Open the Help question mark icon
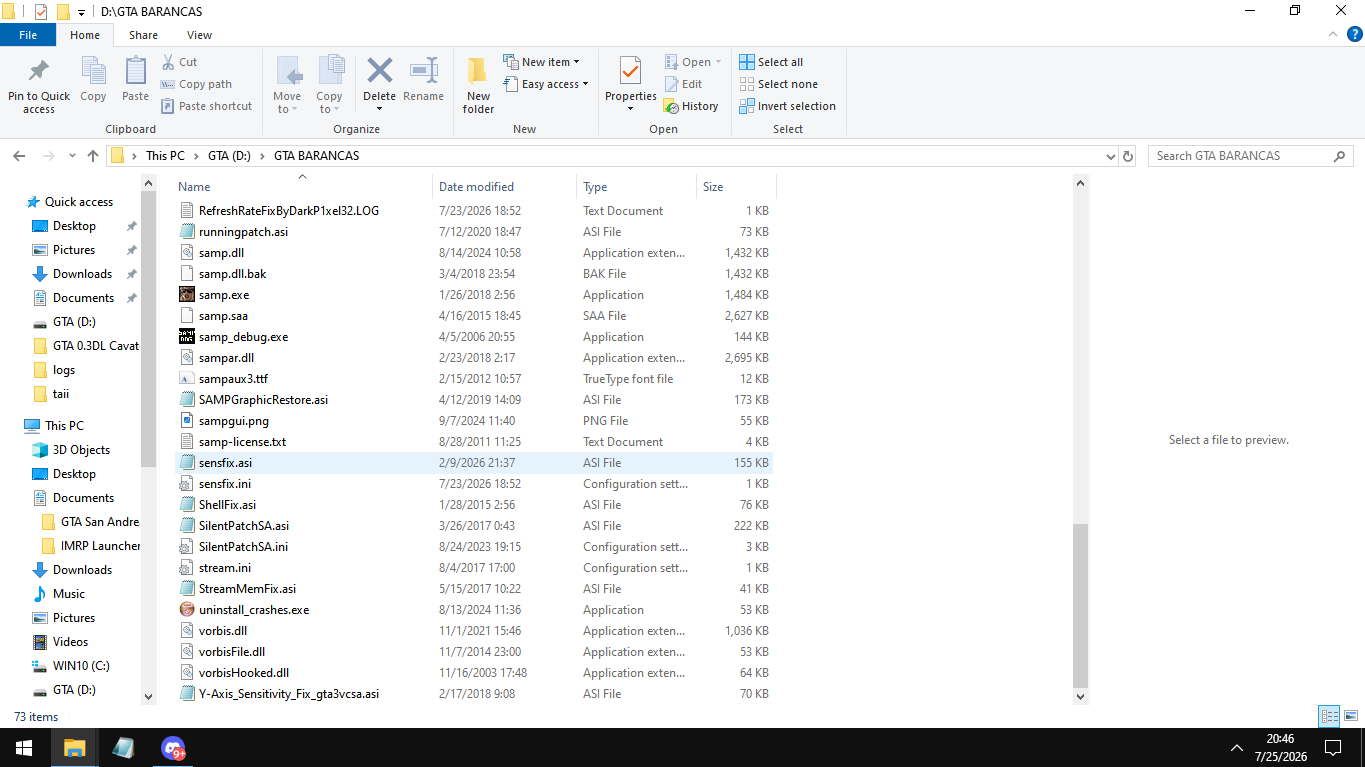This screenshot has height=767, width=1365. [x=1355, y=35]
